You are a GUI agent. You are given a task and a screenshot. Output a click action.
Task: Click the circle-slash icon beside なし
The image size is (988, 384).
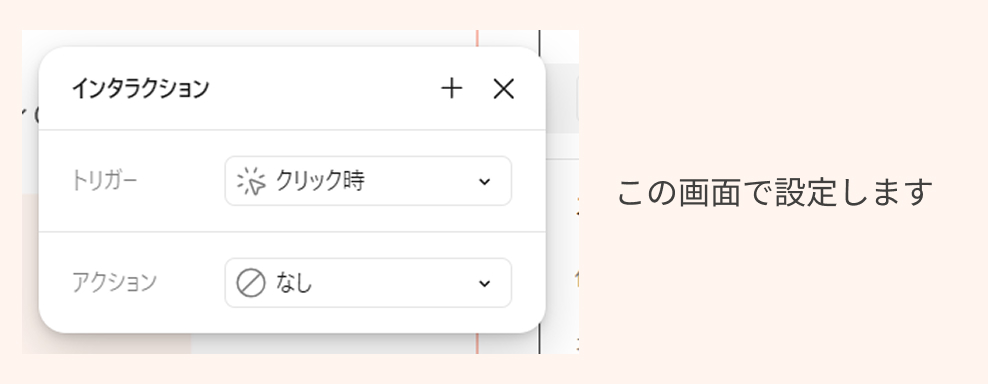[x=251, y=283]
